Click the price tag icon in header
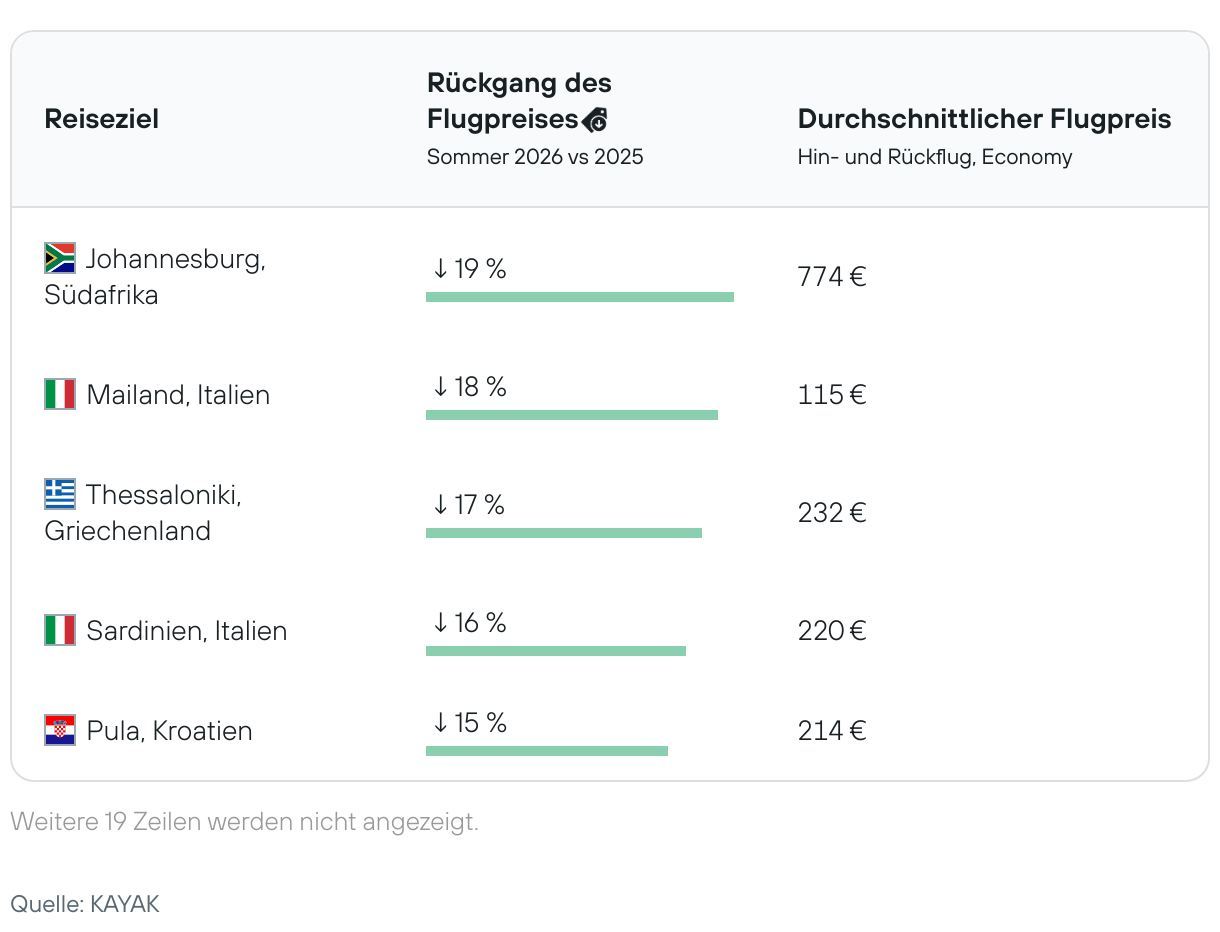The image size is (1220, 932). [595, 120]
